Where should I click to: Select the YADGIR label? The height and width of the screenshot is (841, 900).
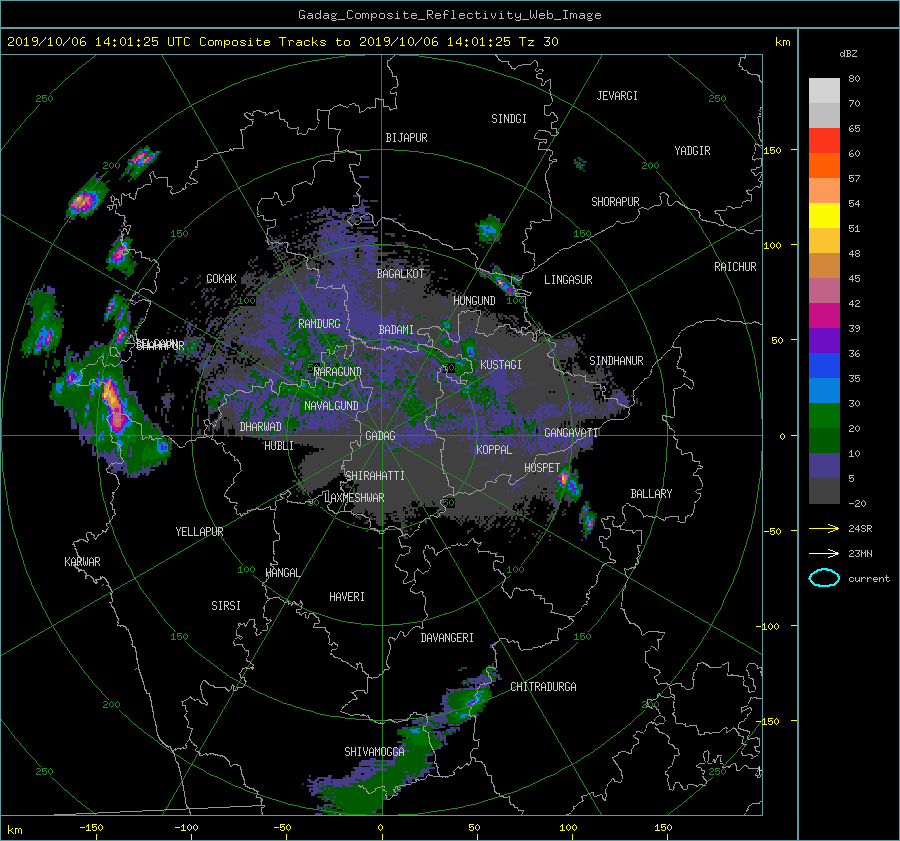click(x=692, y=151)
